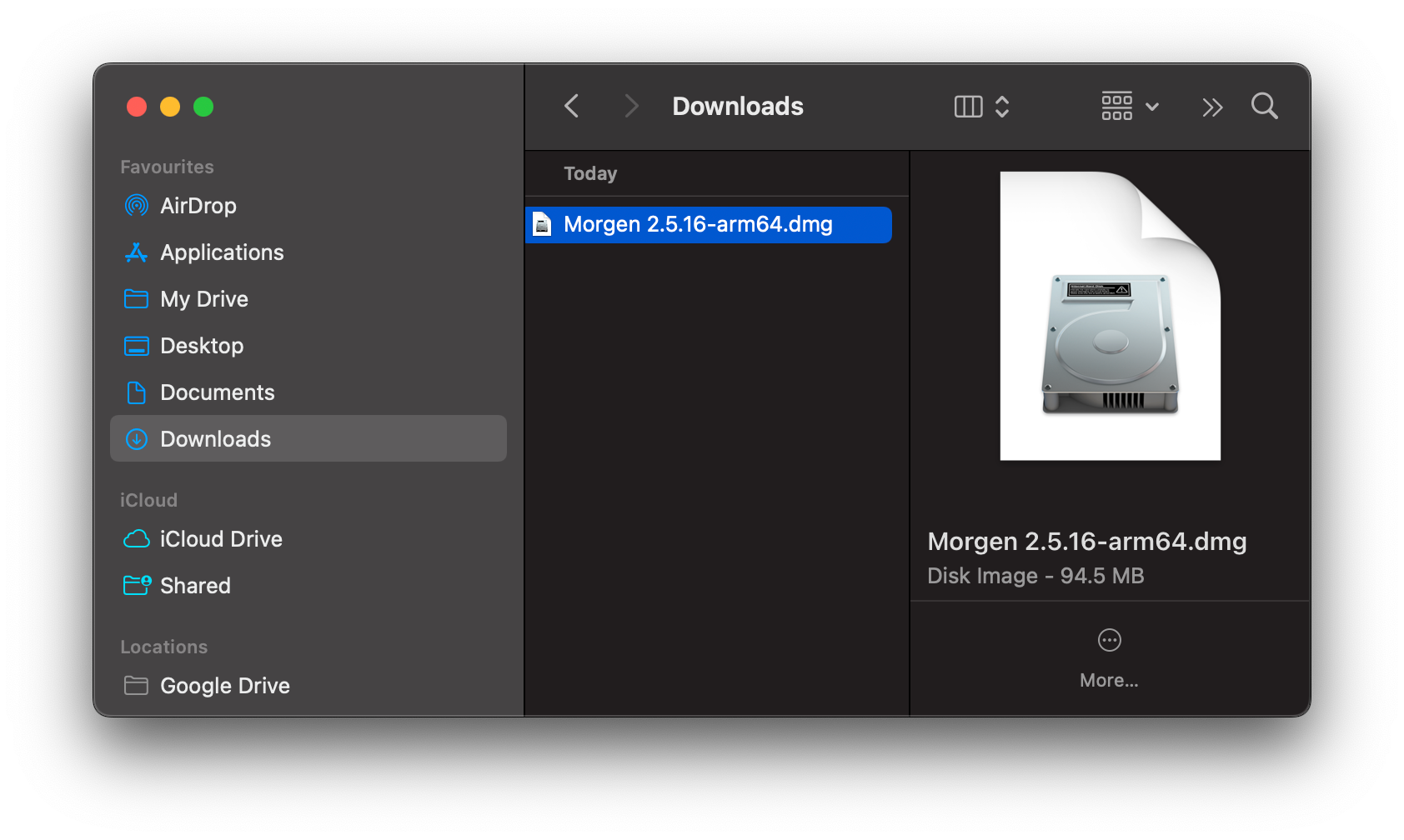1404x840 pixels.
Task: Click preview file name Morgen 2.5.16-arm64.dmg
Action: pos(1087,542)
